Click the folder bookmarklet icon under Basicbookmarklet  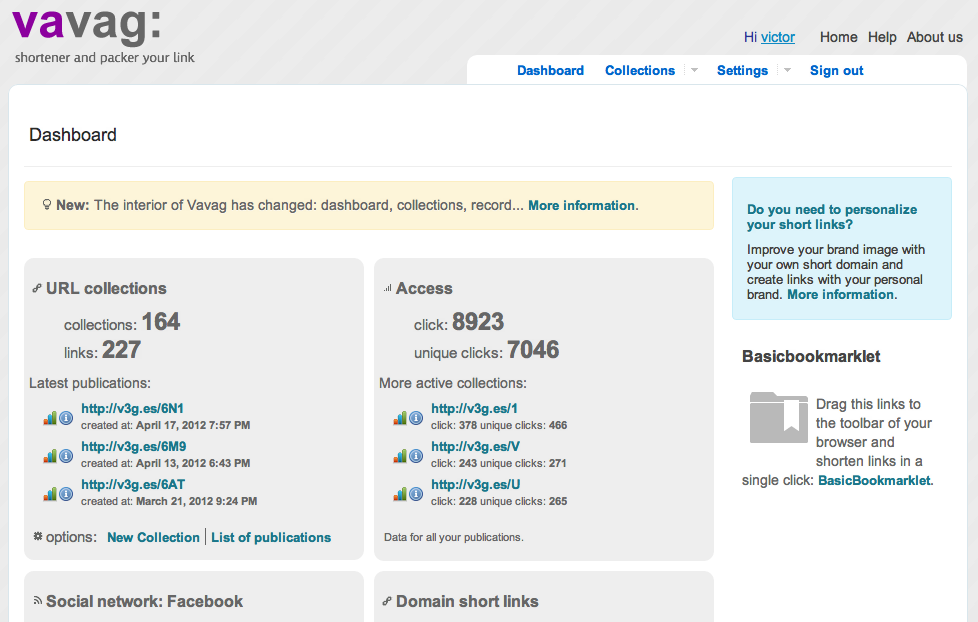(778, 418)
